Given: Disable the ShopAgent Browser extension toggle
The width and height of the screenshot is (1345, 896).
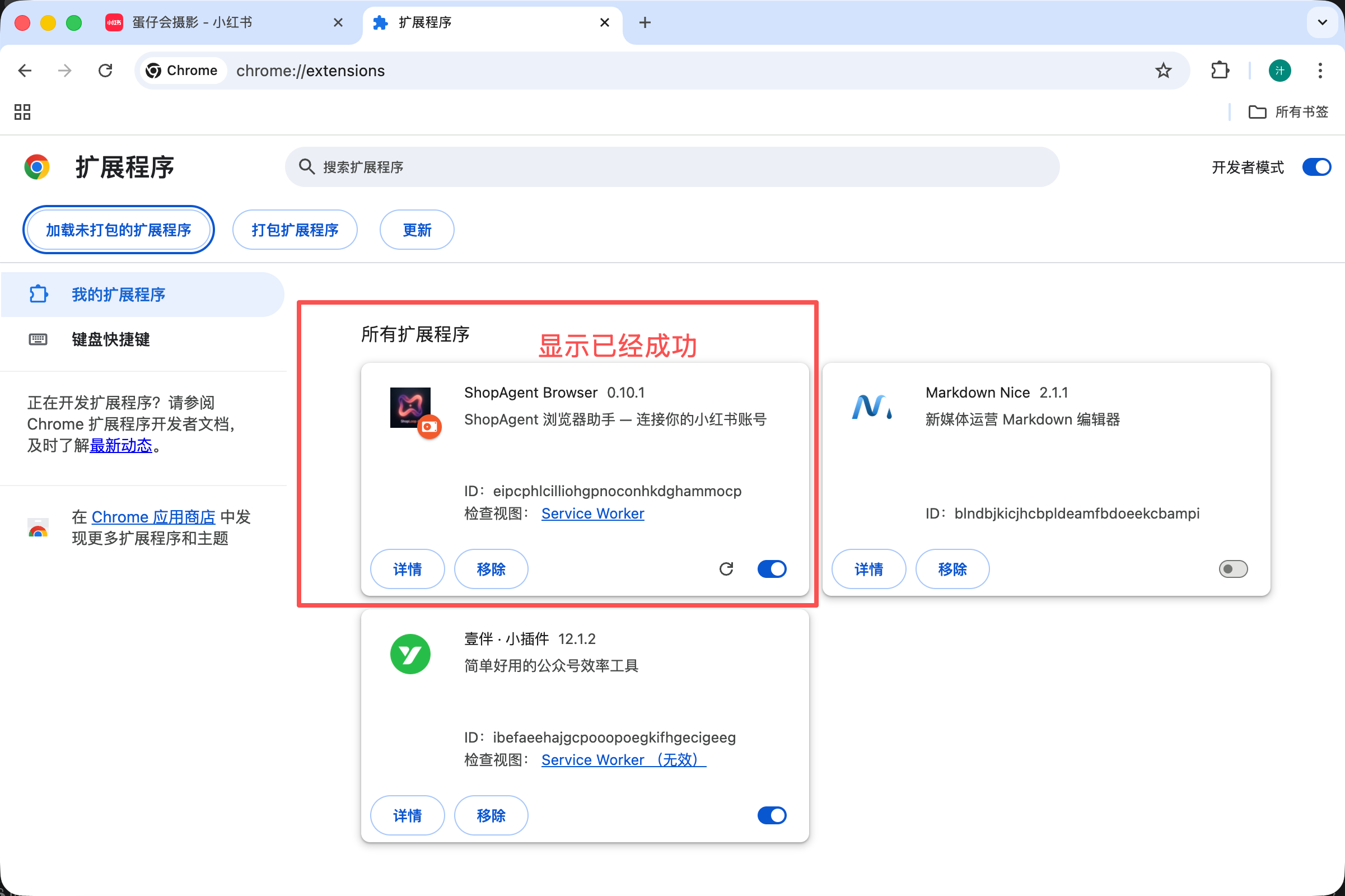Looking at the screenshot, I should 772,569.
